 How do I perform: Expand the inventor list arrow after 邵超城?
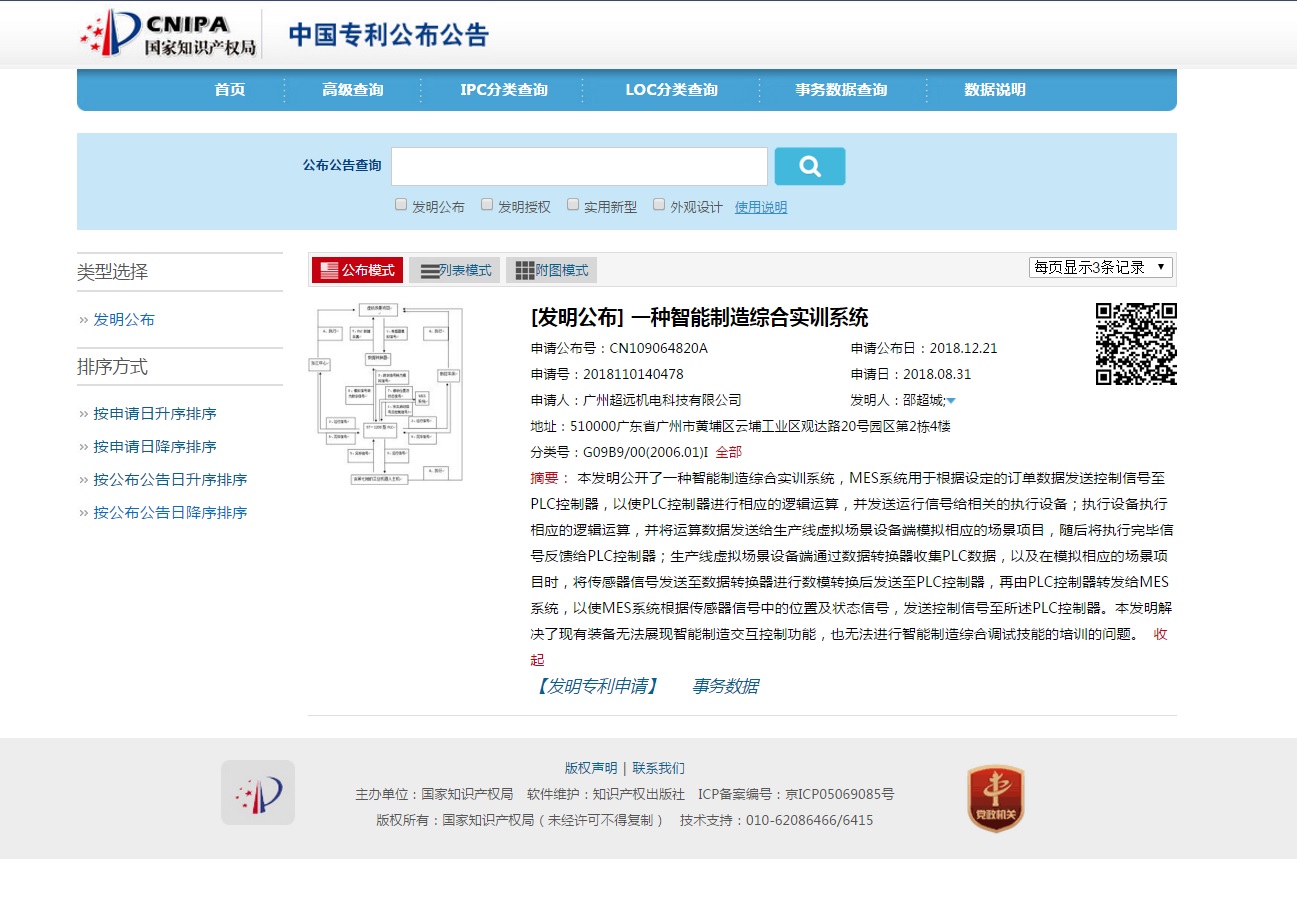tap(951, 401)
